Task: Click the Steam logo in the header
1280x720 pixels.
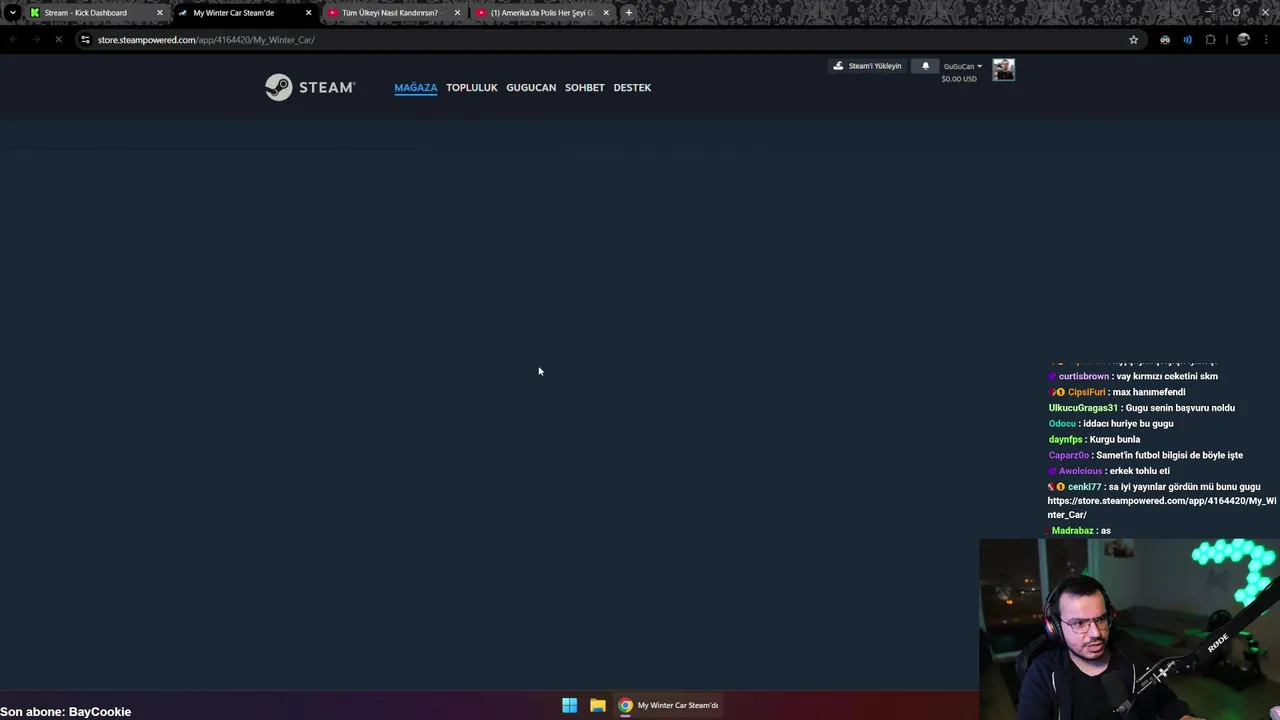Action: click(x=310, y=87)
